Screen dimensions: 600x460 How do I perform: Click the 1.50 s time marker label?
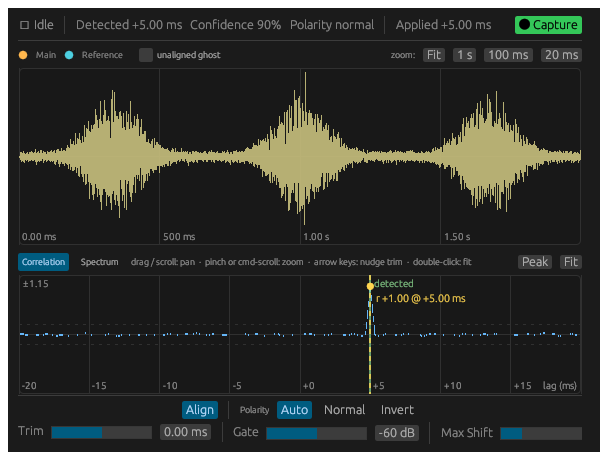tap(457, 237)
